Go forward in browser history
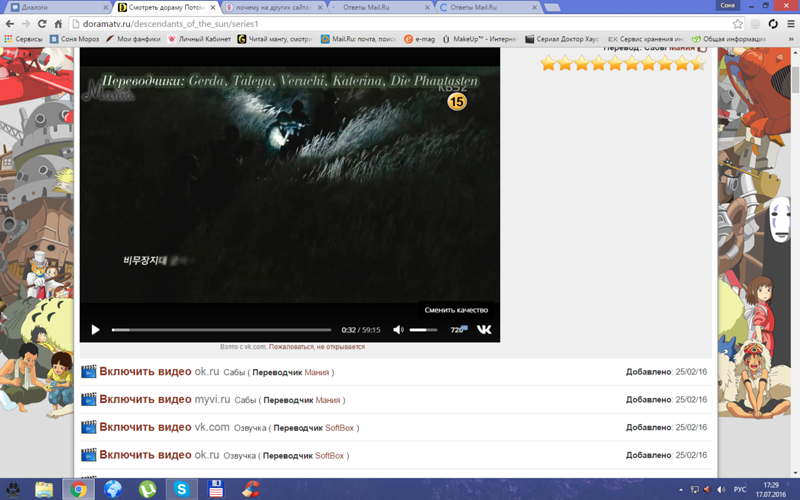 (26, 24)
